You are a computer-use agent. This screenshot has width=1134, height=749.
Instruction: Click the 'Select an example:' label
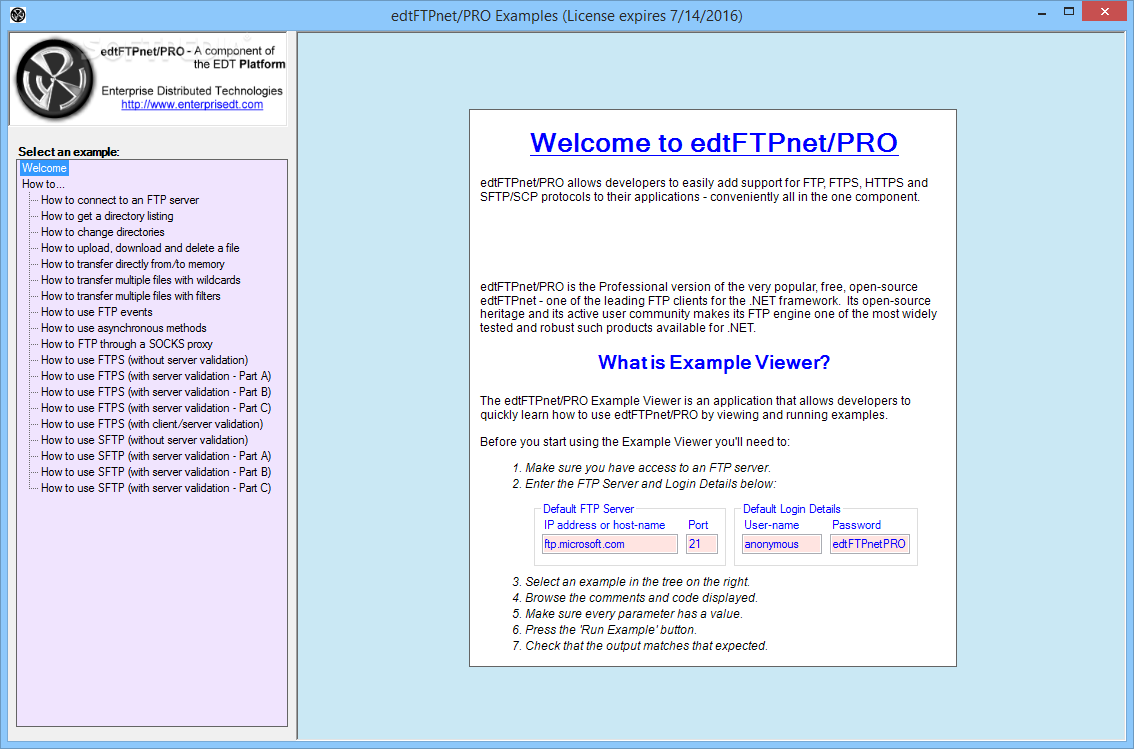69,152
